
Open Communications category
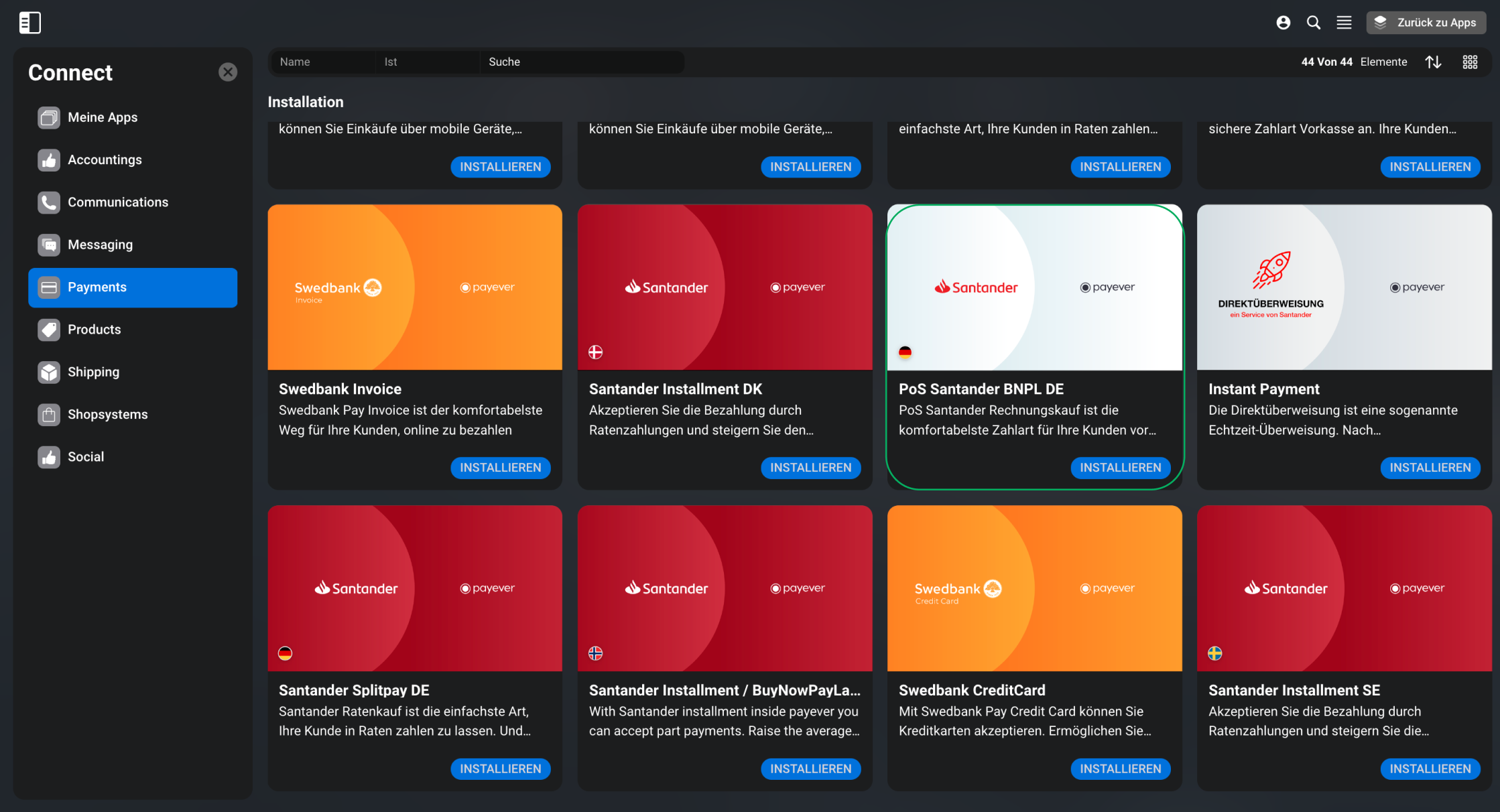[133, 202]
